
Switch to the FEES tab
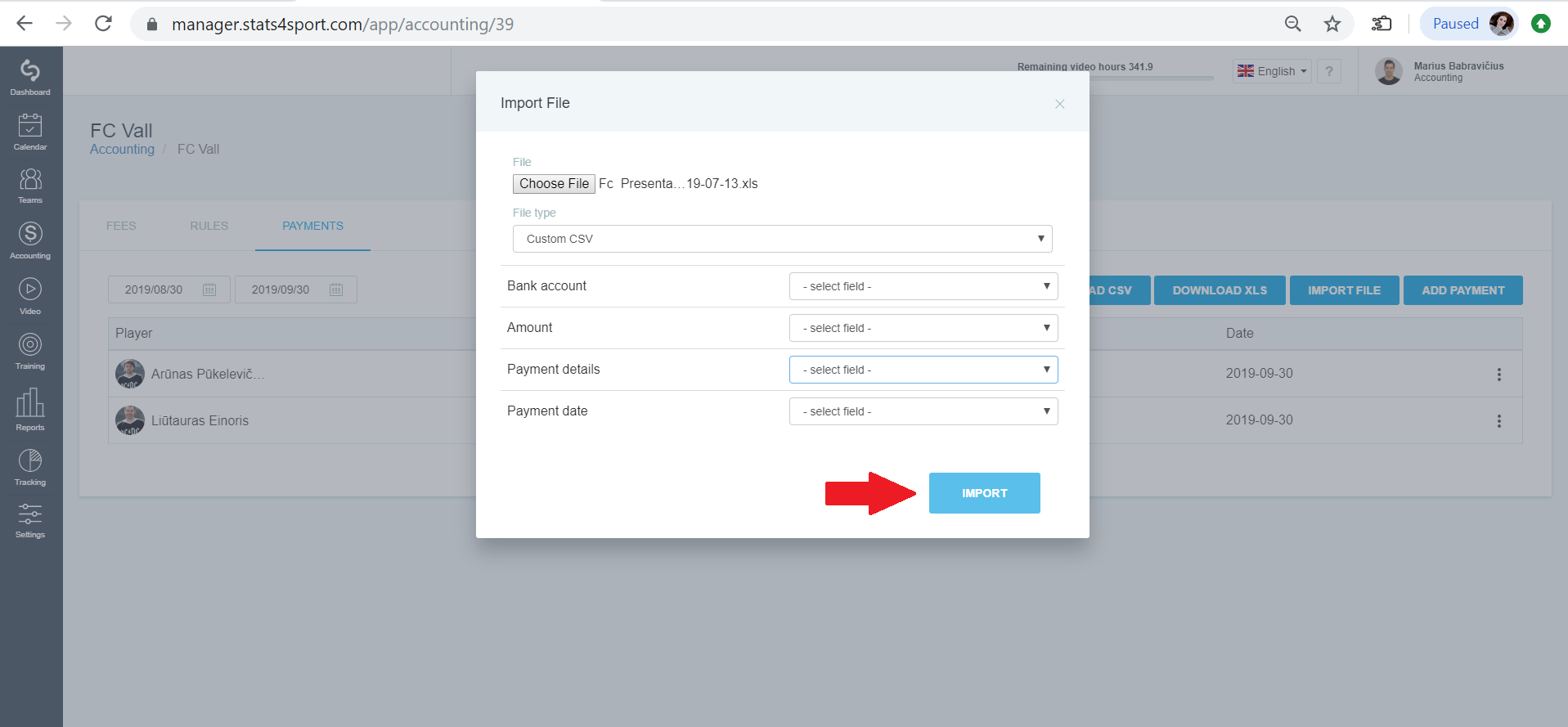coord(121,226)
